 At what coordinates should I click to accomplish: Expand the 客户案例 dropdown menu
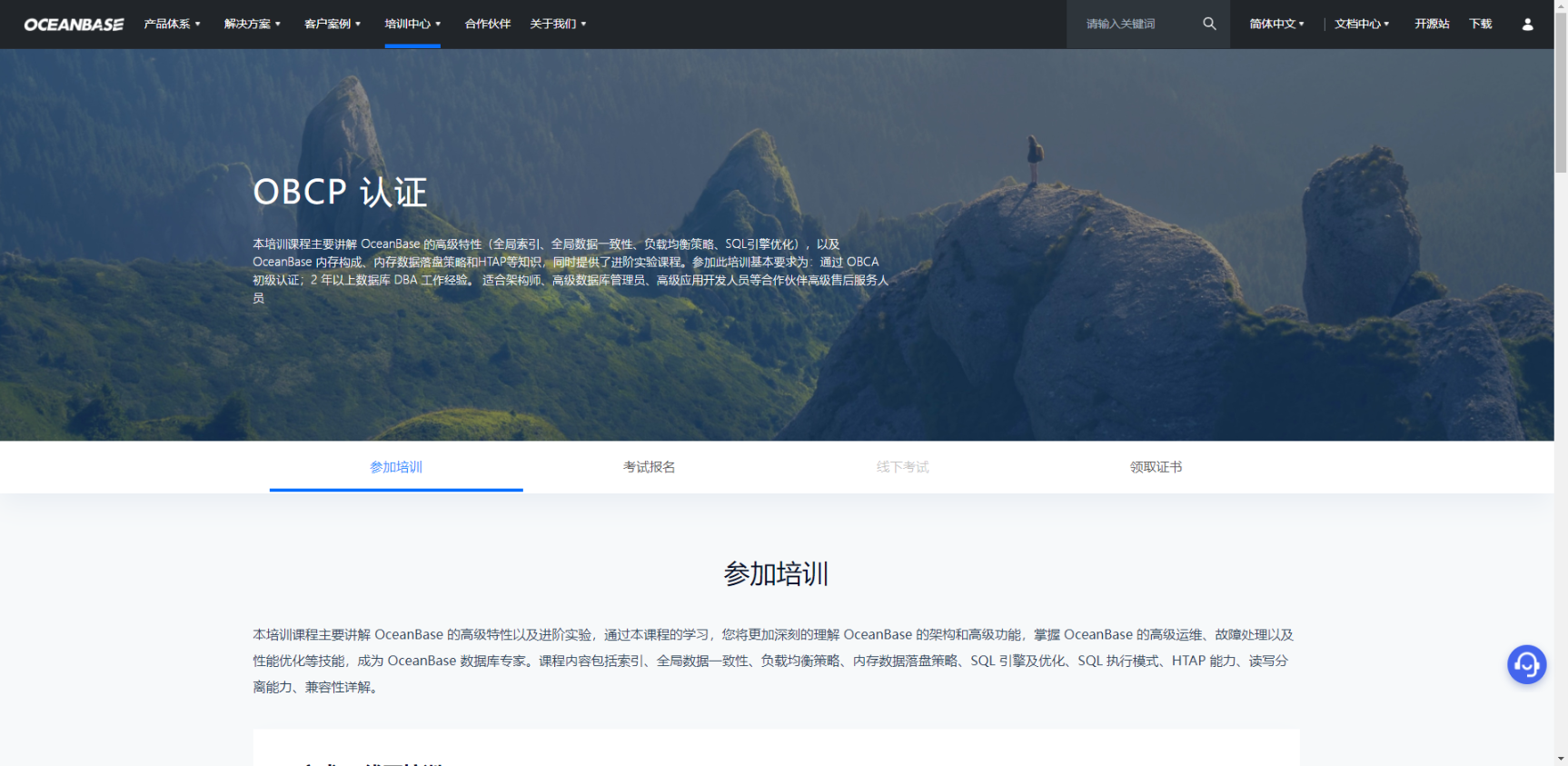point(332,24)
